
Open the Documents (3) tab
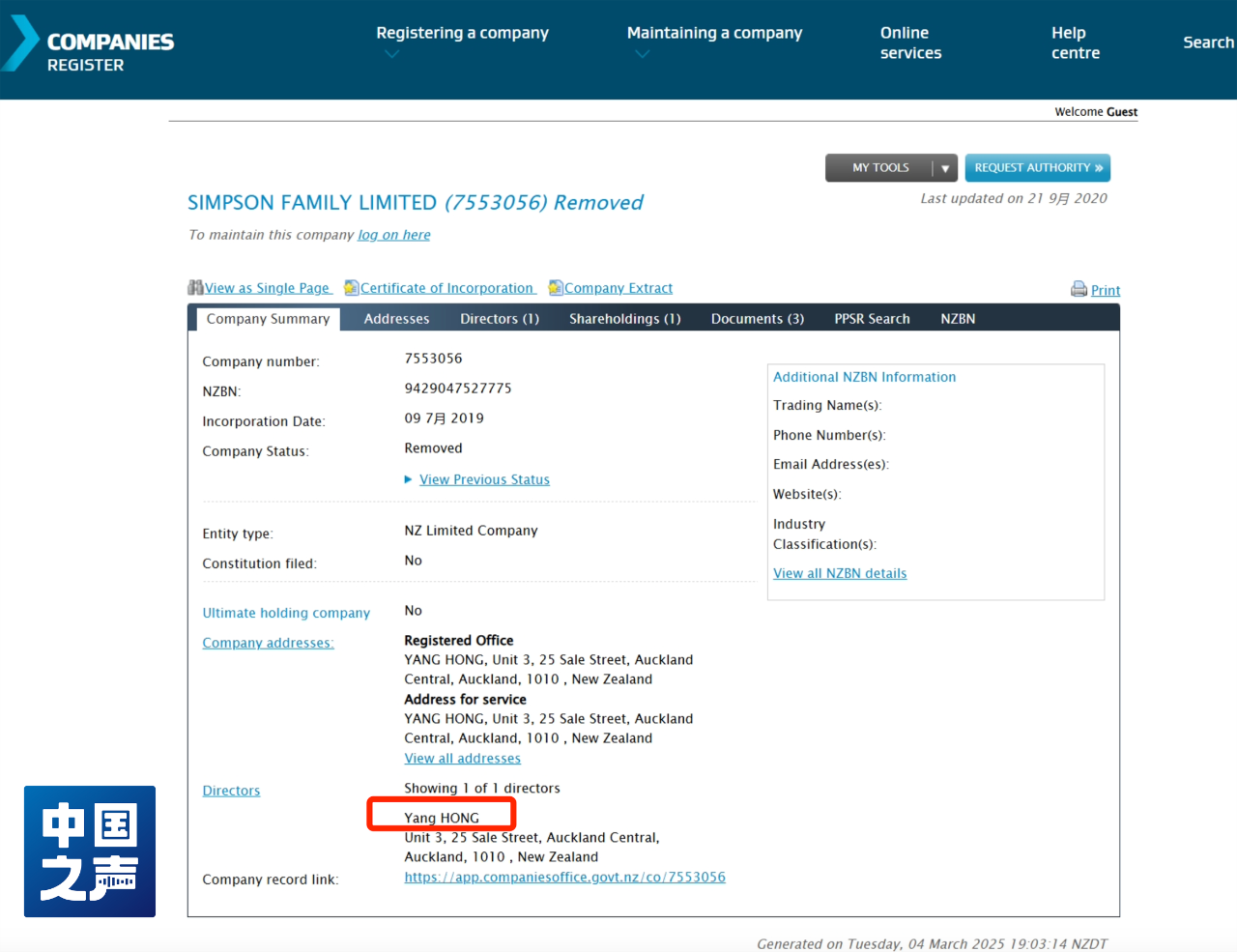(x=757, y=319)
